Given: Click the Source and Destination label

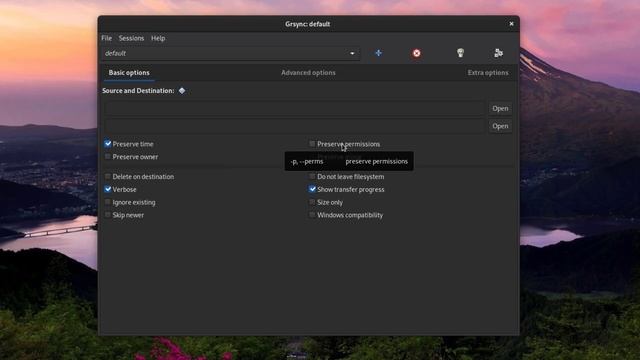Looking at the screenshot, I should click(138, 91).
